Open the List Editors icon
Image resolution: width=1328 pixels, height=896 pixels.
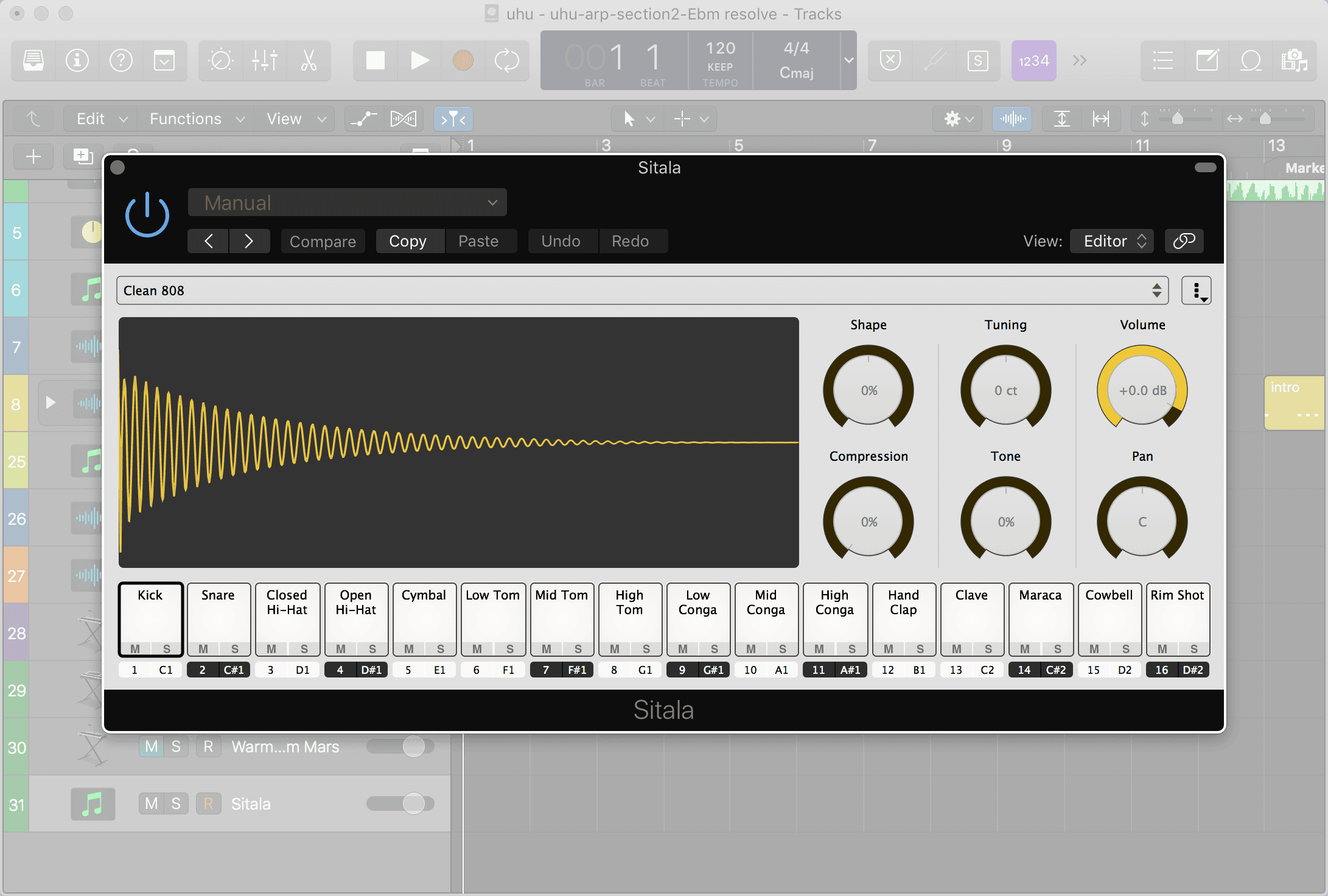pos(1162,60)
